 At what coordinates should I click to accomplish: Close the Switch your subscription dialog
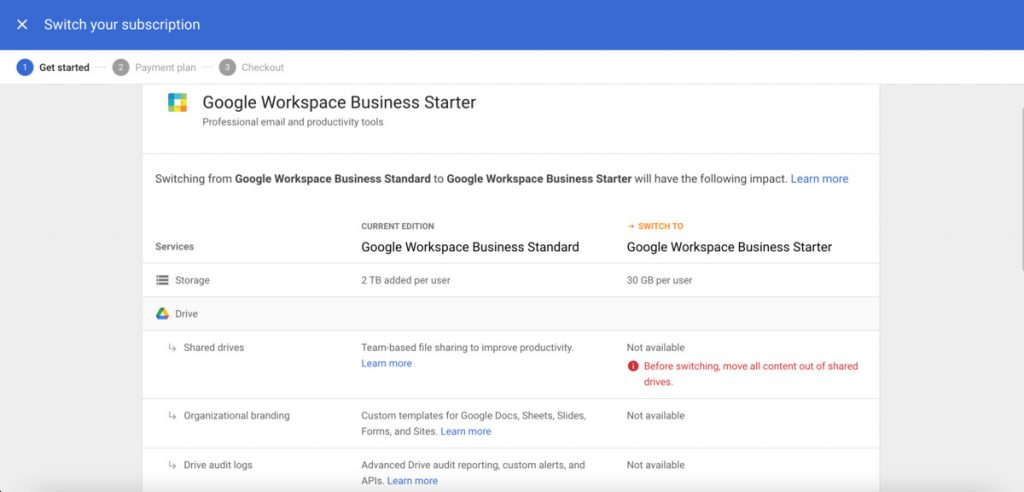coord(22,25)
